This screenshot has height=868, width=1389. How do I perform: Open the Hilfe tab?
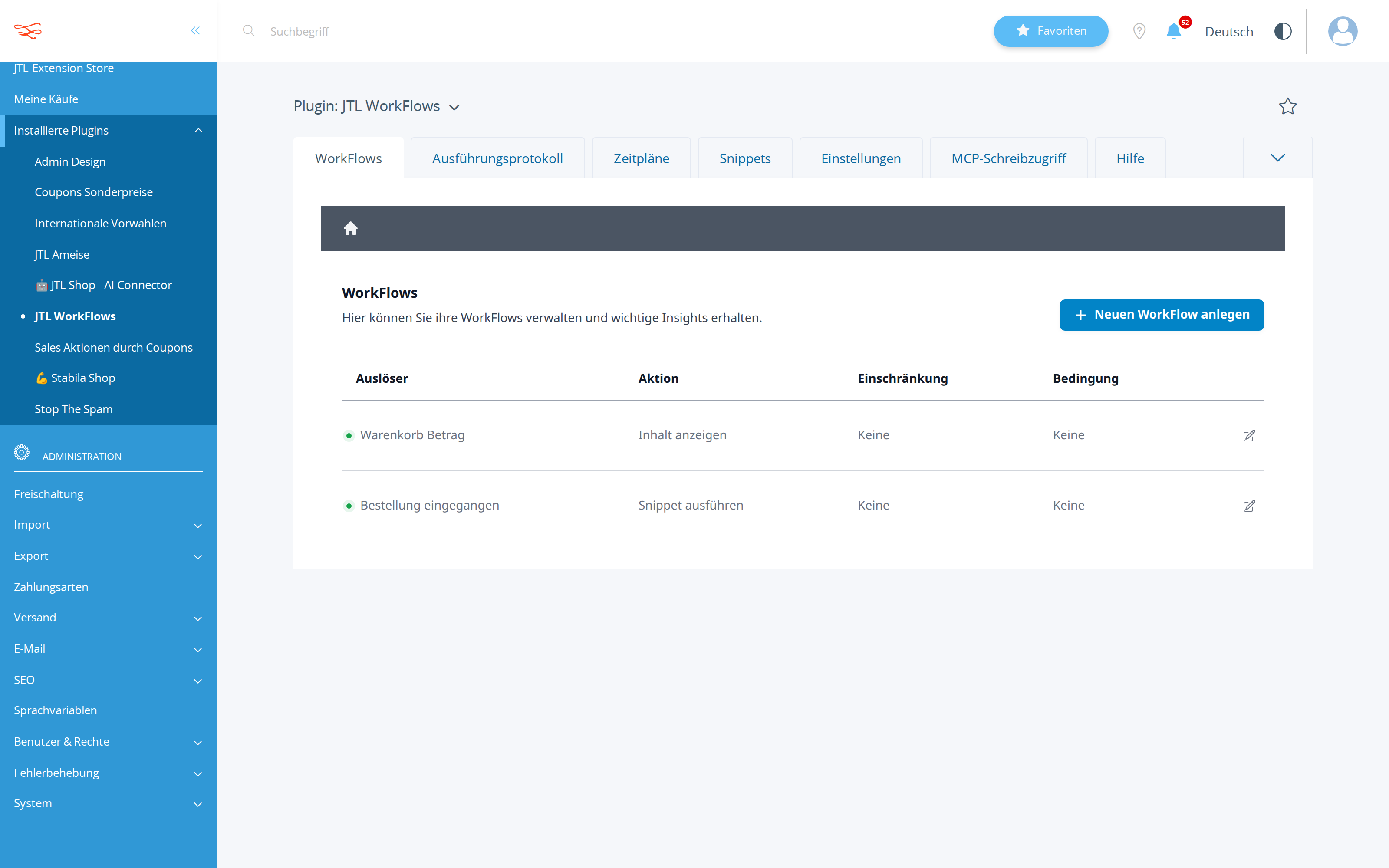click(1130, 158)
